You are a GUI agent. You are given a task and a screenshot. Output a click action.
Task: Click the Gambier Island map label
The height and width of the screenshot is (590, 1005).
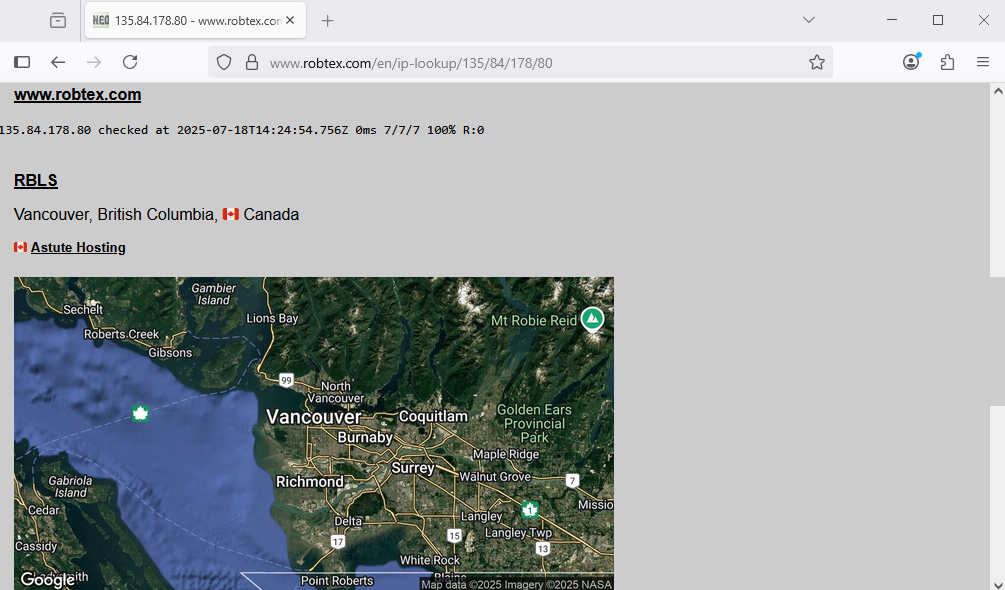click(213, 295)
